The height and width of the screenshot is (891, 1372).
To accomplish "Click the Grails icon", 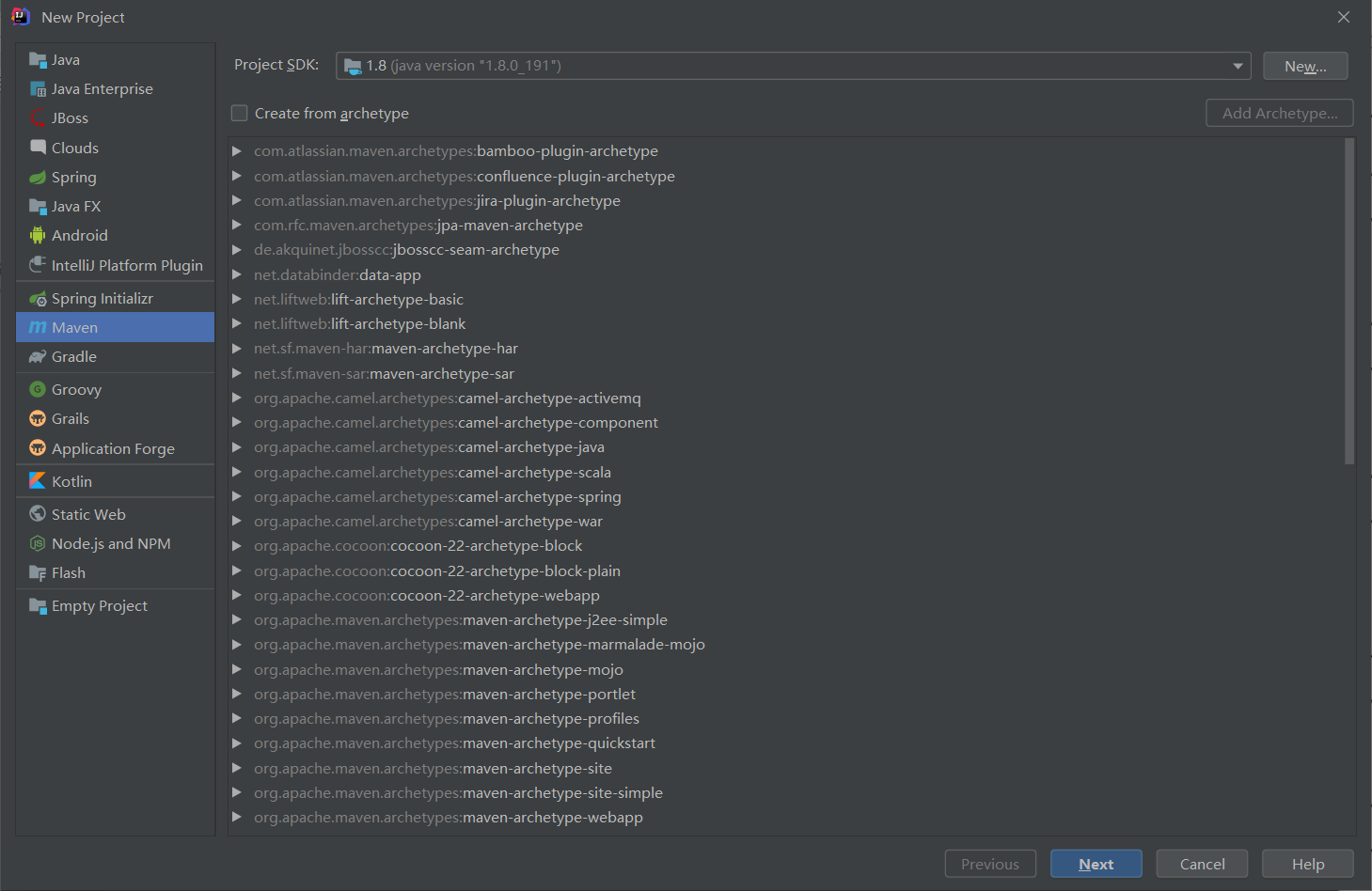I will (38, 419).
